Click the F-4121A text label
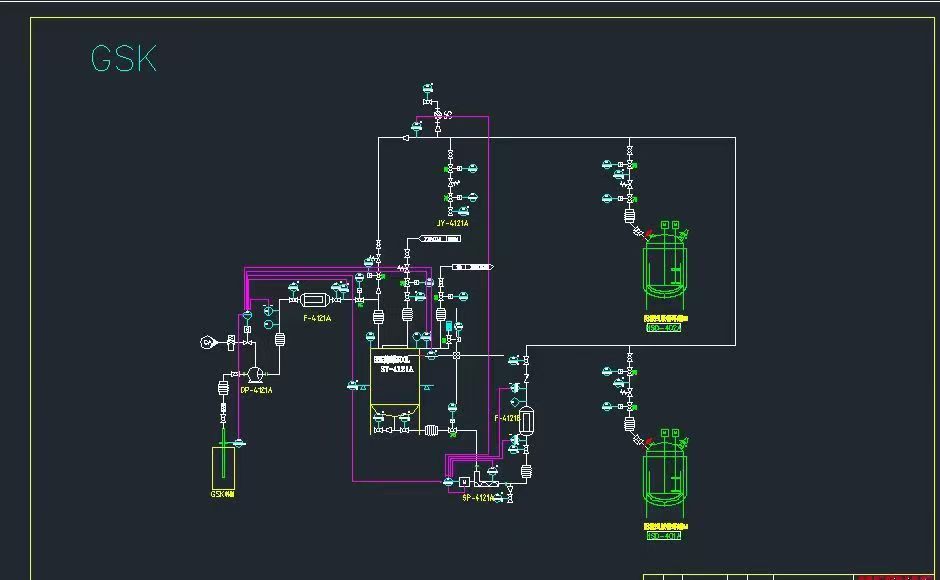The width and height of the screenshot is (940, 580). (x=317, y=318)
